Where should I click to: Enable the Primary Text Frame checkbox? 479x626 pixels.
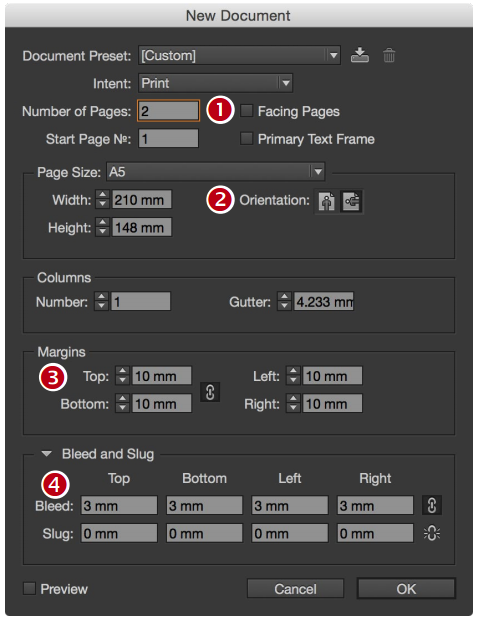click(246, 139)
